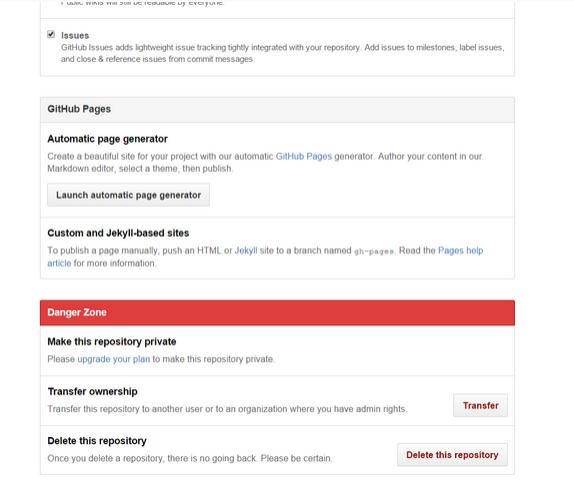Launch automatic page generator

pos(128,195)
